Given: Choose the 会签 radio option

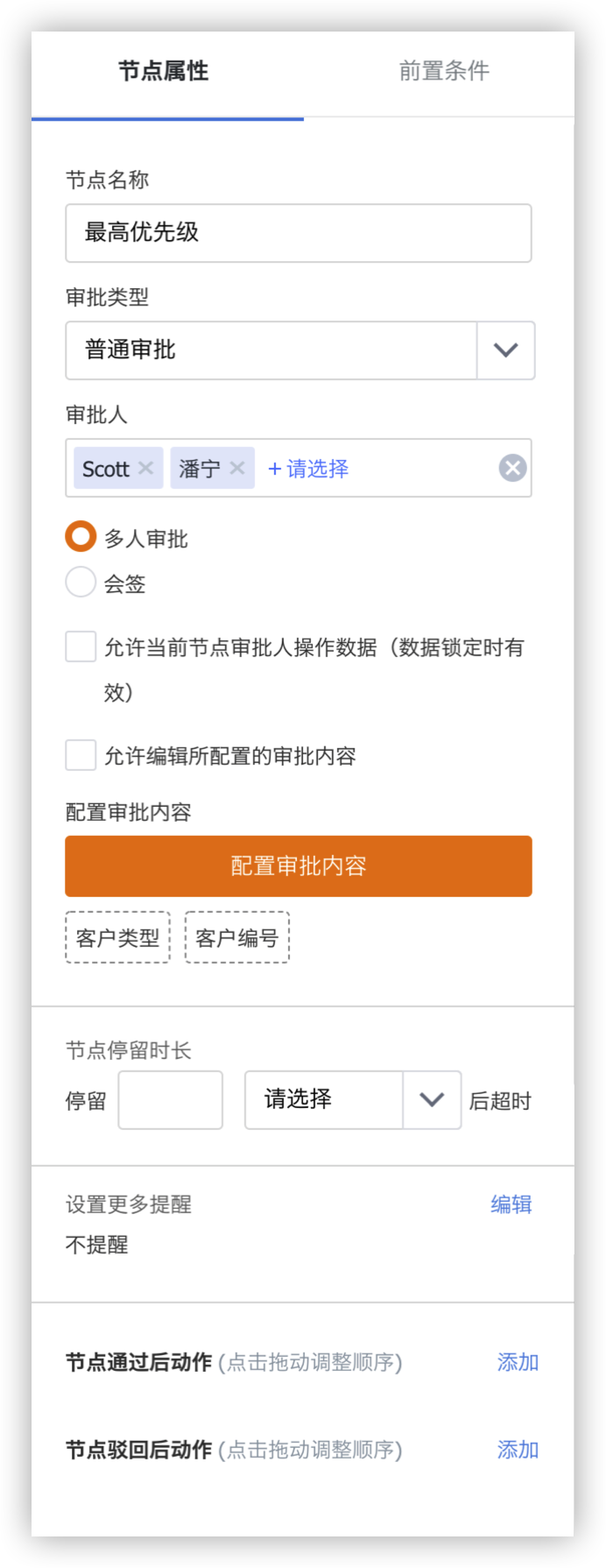Looking at the screenshot, I should pos(81,583).
